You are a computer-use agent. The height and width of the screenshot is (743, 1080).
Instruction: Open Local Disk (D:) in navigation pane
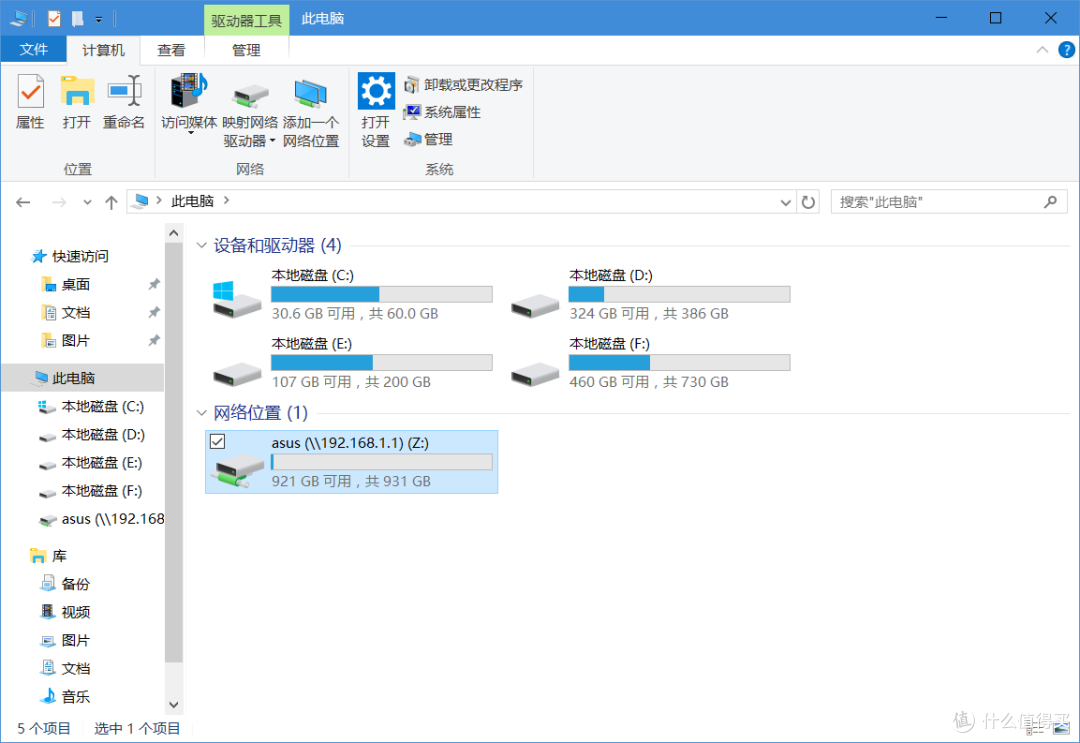coord(91,435)
